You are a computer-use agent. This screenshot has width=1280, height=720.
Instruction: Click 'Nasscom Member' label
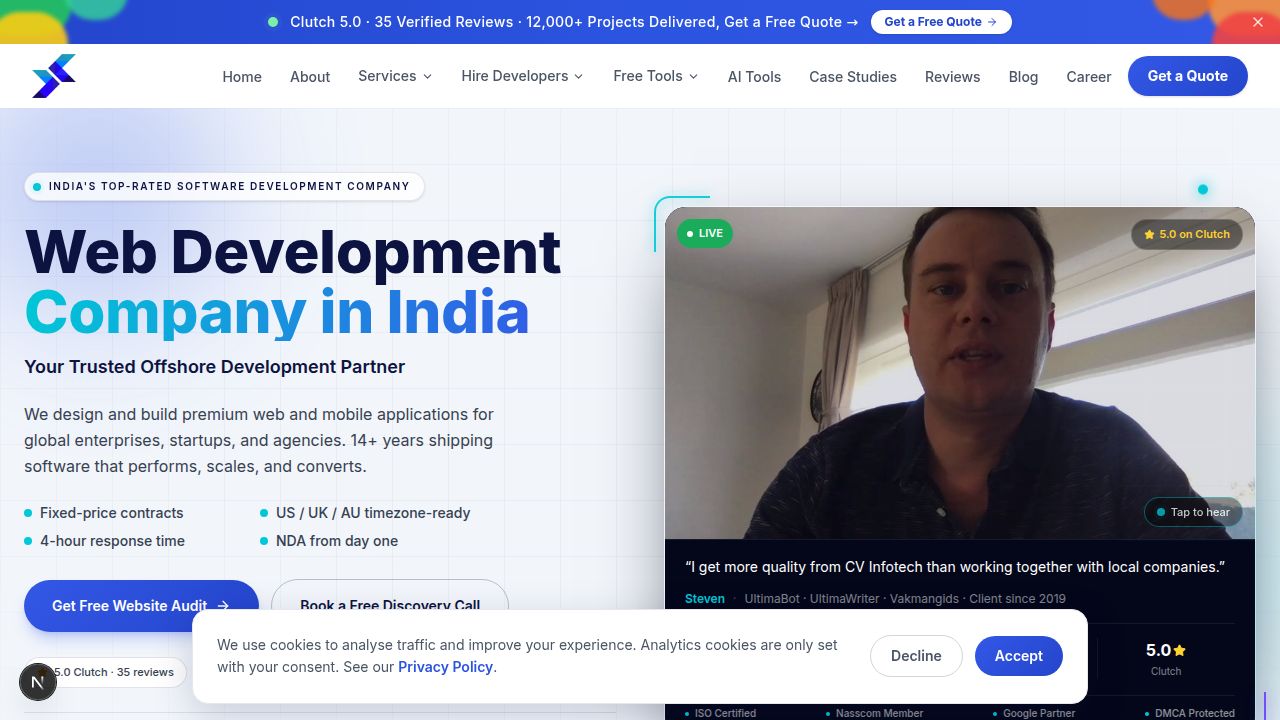point(880,713)
